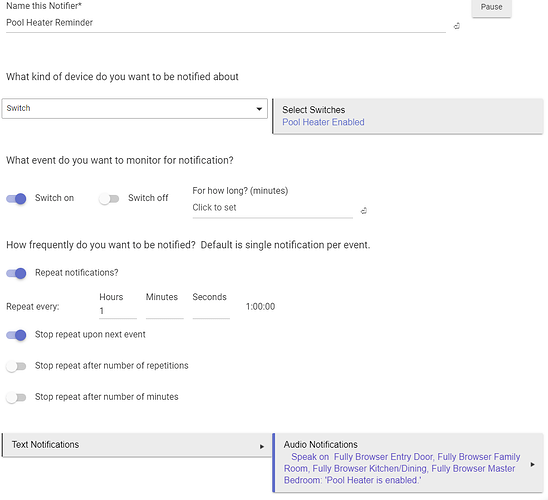The height and width of the screenshot is (500, 548).
Task: Enable the Switch off toggle
Action: 109,199
